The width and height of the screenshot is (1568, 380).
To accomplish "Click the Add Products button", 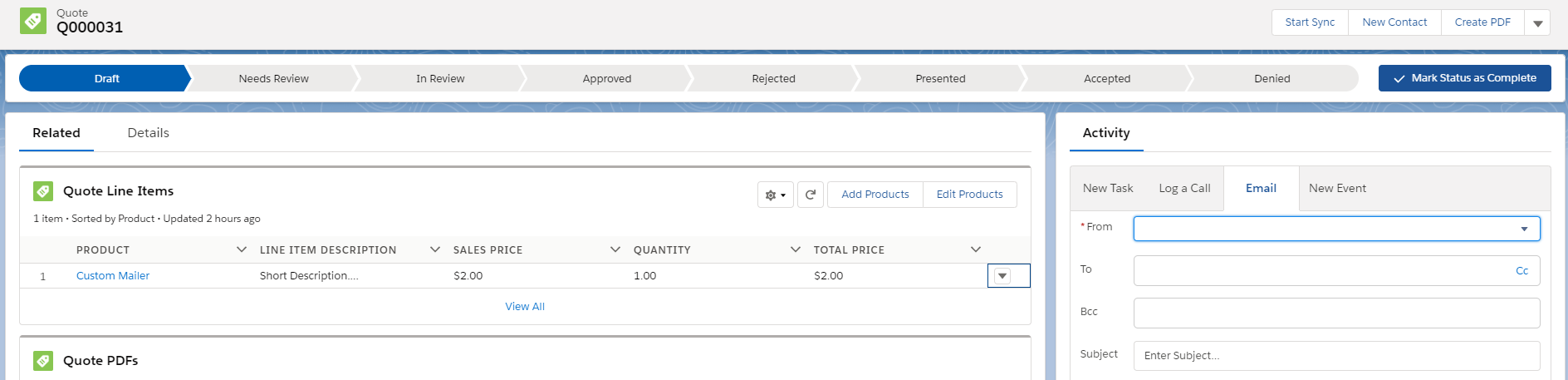I will pyautogui.click(x=875, y=195).
